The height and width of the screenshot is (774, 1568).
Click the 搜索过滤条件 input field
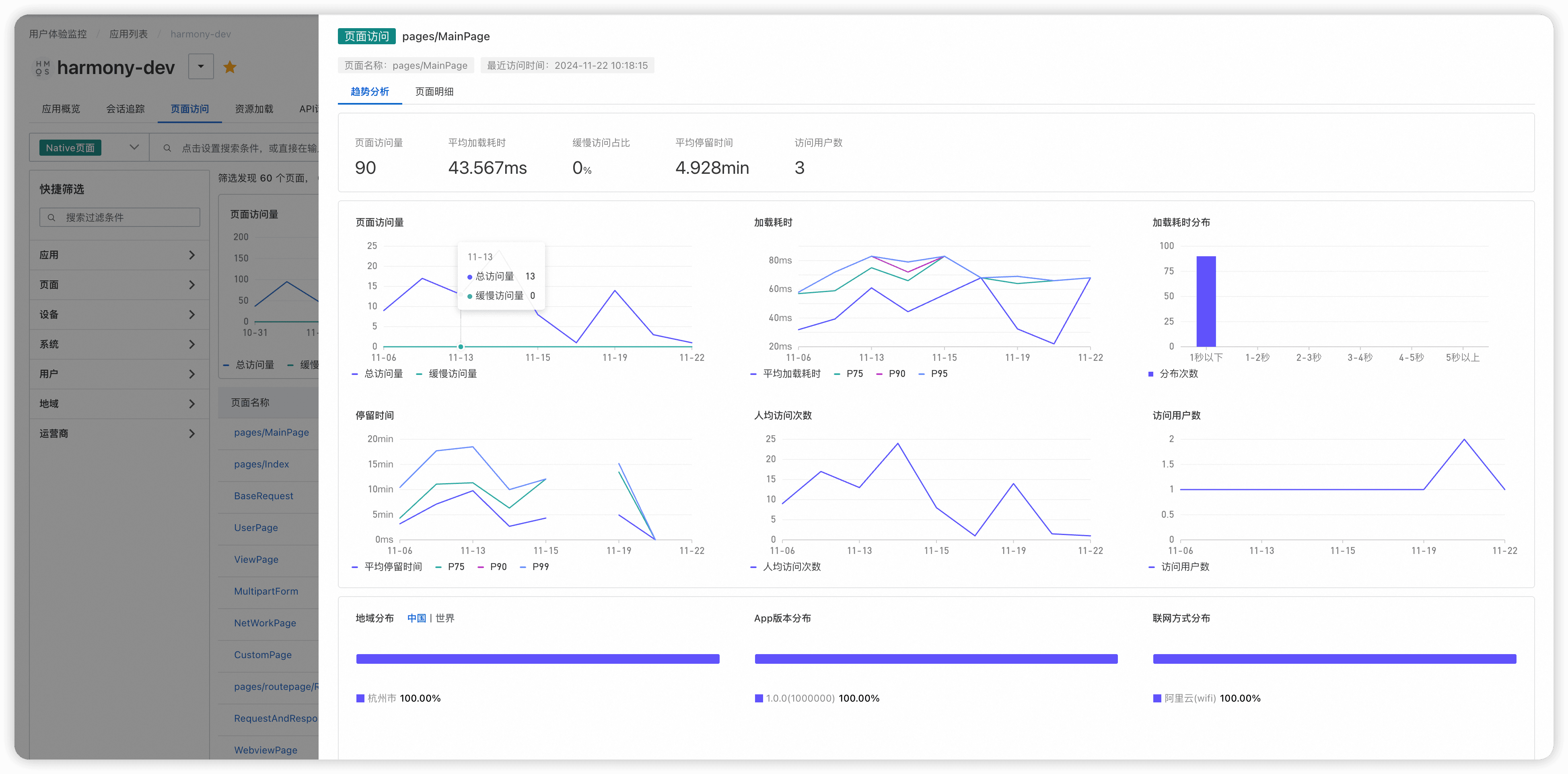128,217
